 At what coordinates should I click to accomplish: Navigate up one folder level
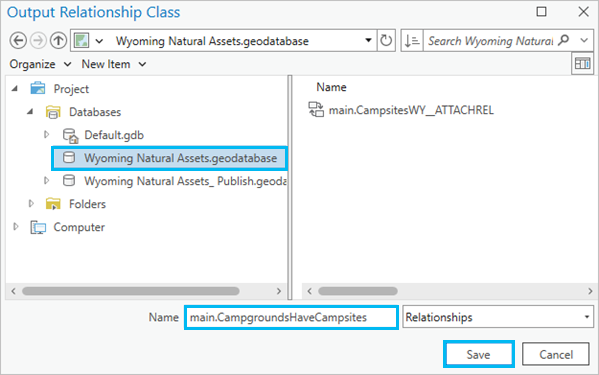click(x=58, y=40)
